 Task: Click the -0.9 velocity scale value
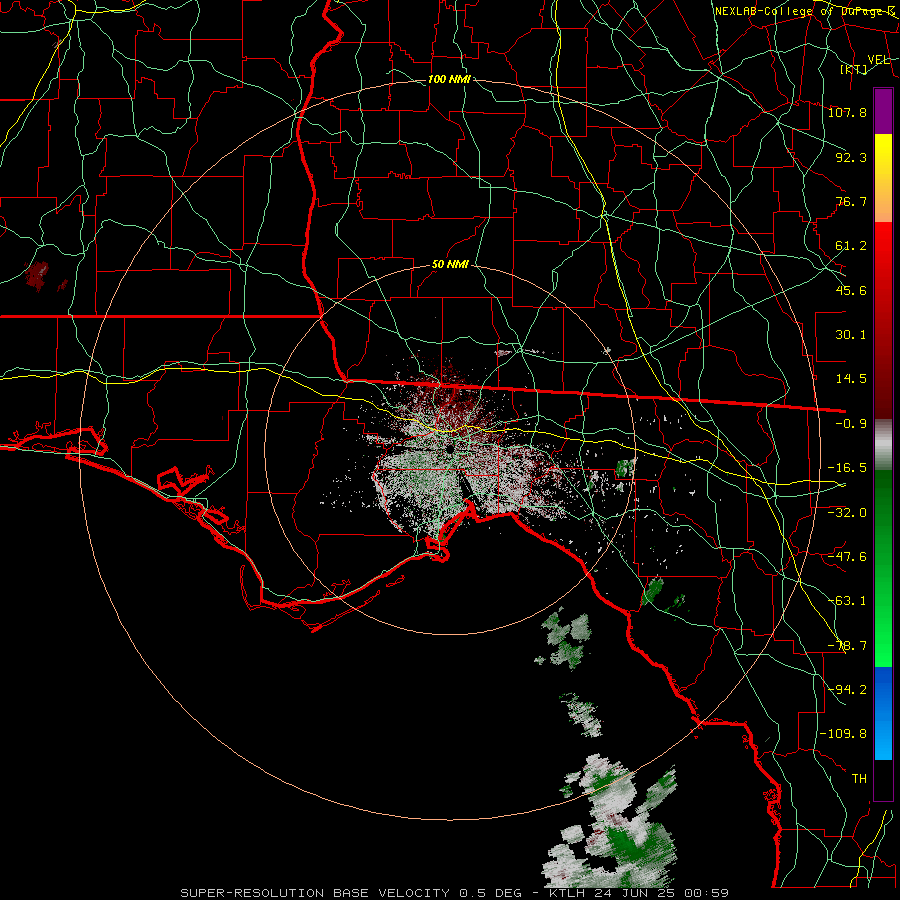(x=851, y=424)
